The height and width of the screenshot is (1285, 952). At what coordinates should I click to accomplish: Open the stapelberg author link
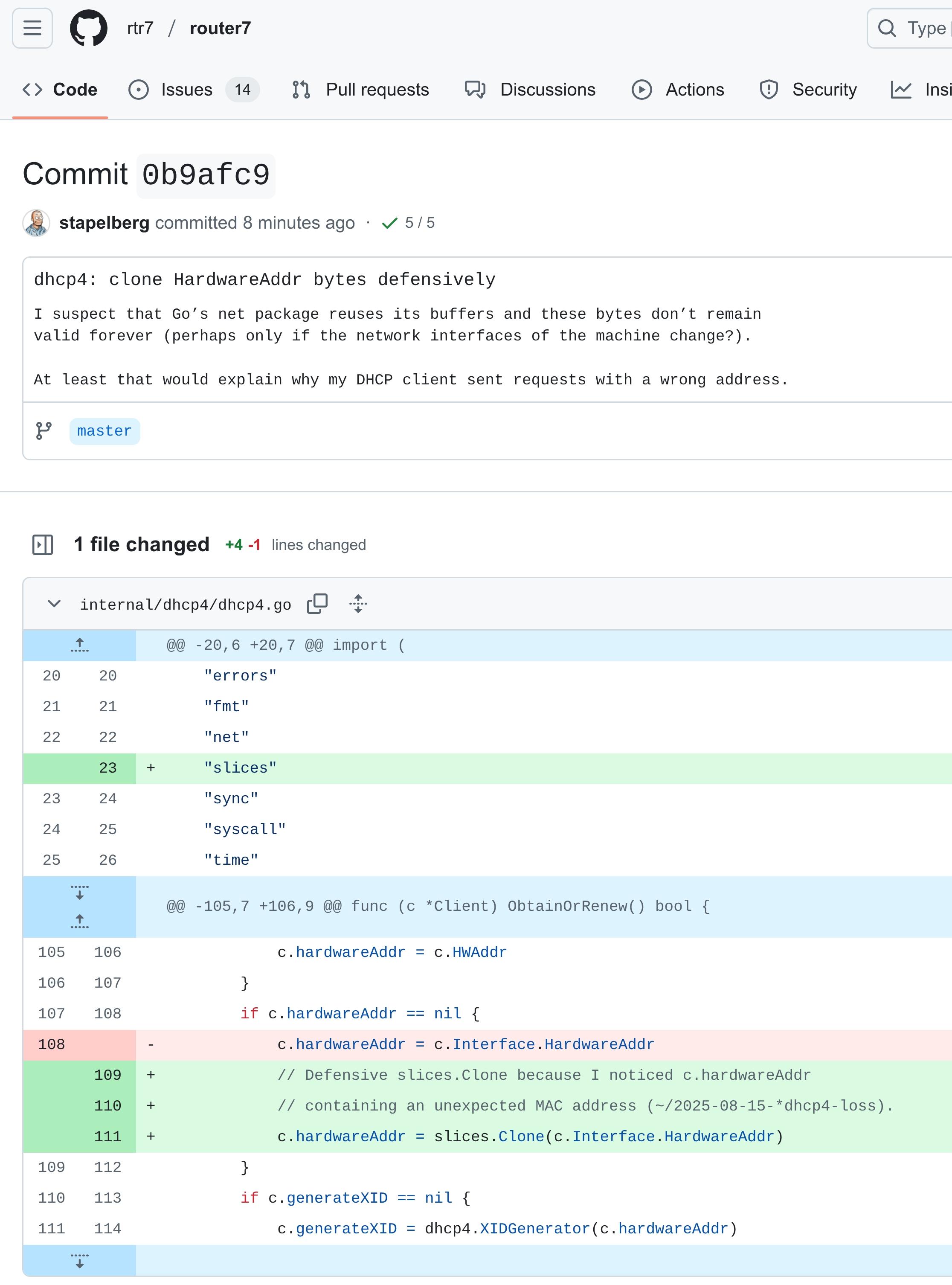tap(104, 223)
